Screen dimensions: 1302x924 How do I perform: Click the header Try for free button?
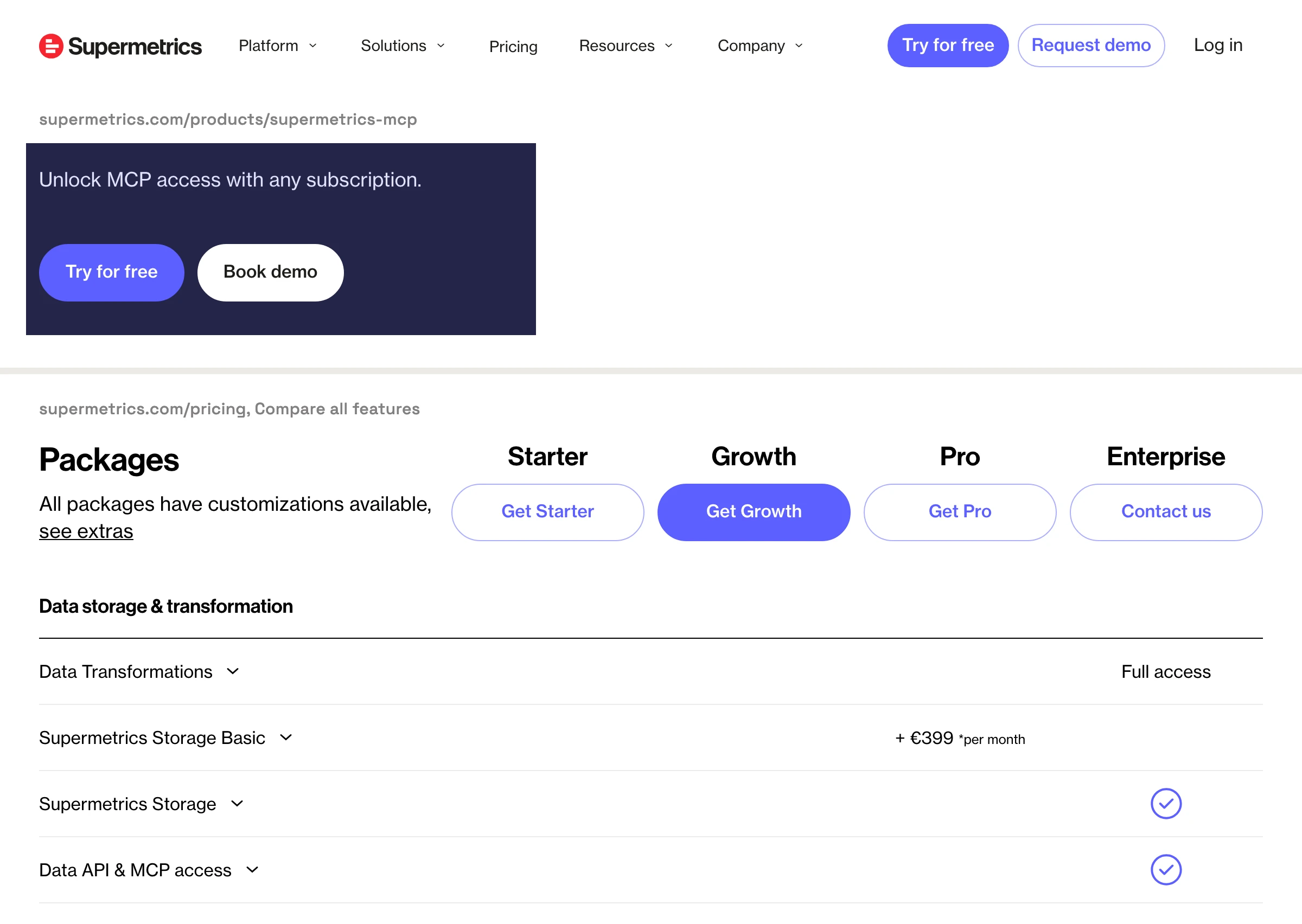[x=948, y=45]
